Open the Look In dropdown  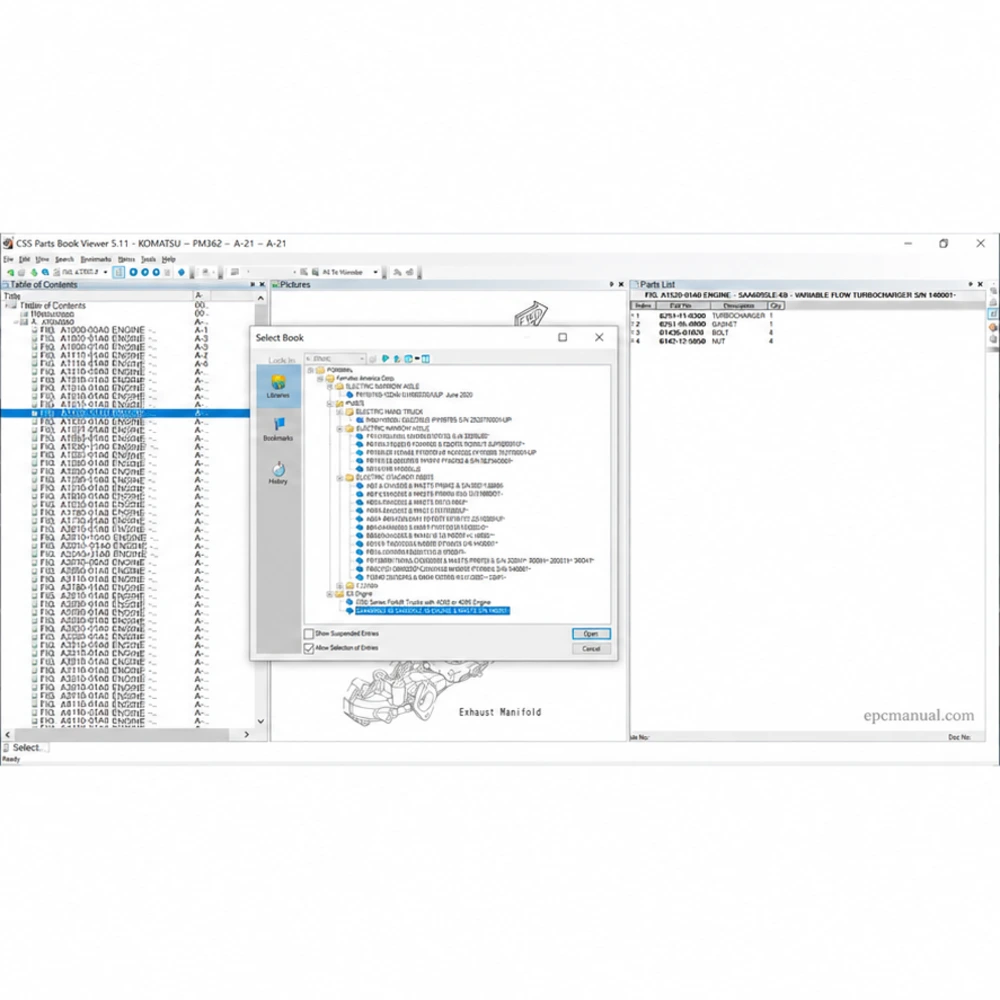pyautogui.click(x=362, y=359)
